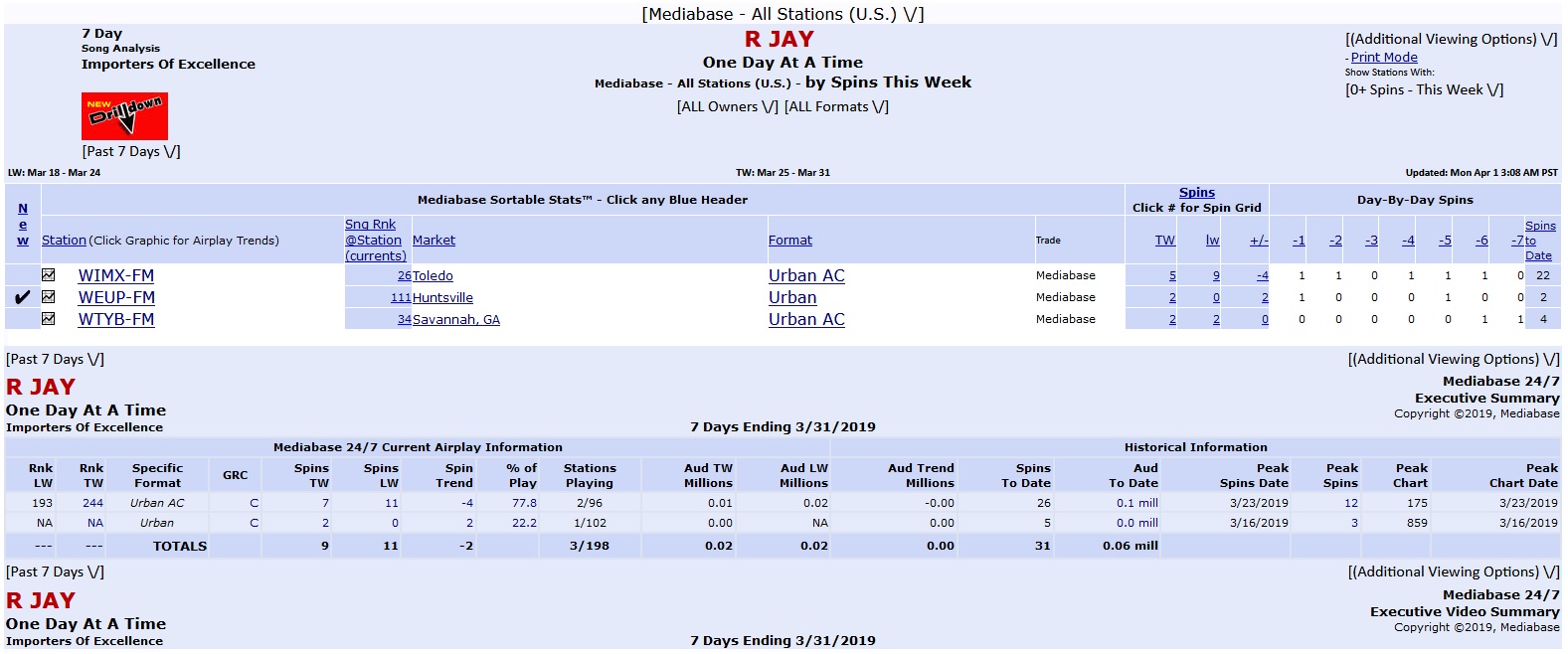Sort by day -5 spins header
The image size is (1568, 654).
tap(1445, 240)
